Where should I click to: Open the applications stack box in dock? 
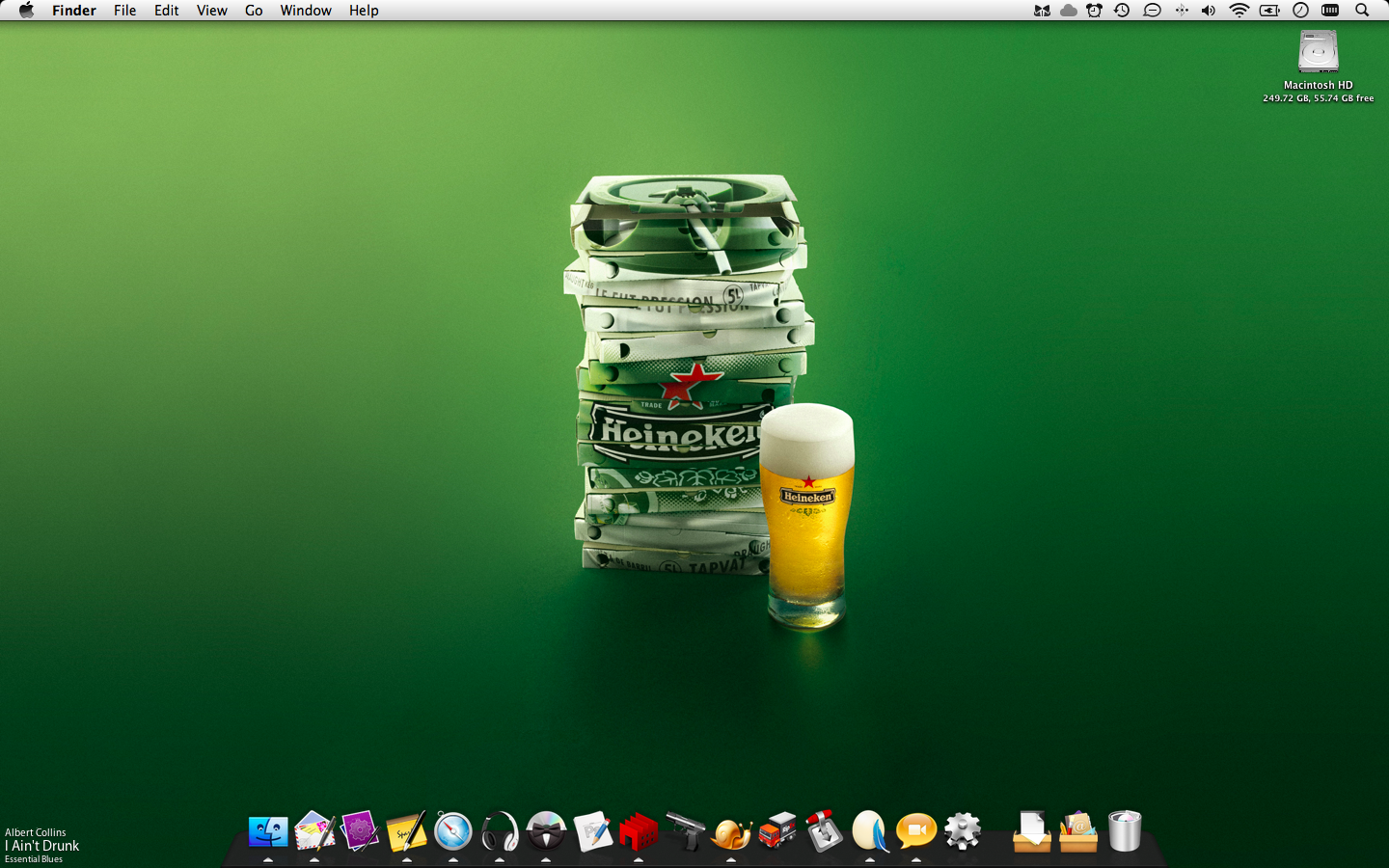coord(1078,831)
